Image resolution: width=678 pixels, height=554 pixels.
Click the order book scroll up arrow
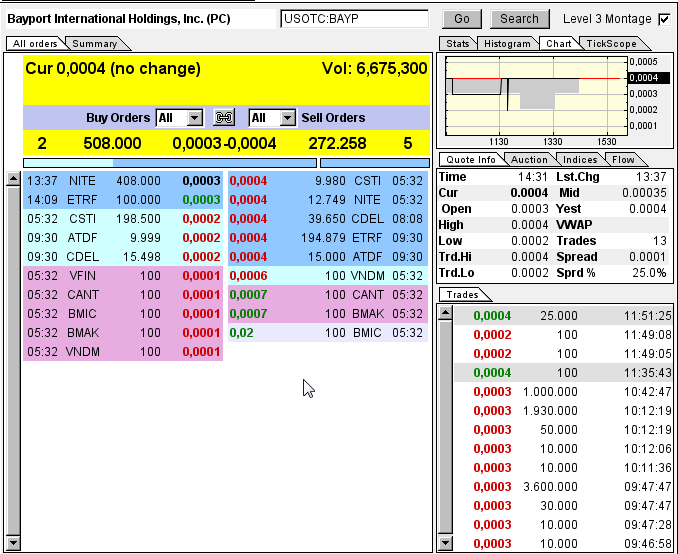(x=13, y=179)
